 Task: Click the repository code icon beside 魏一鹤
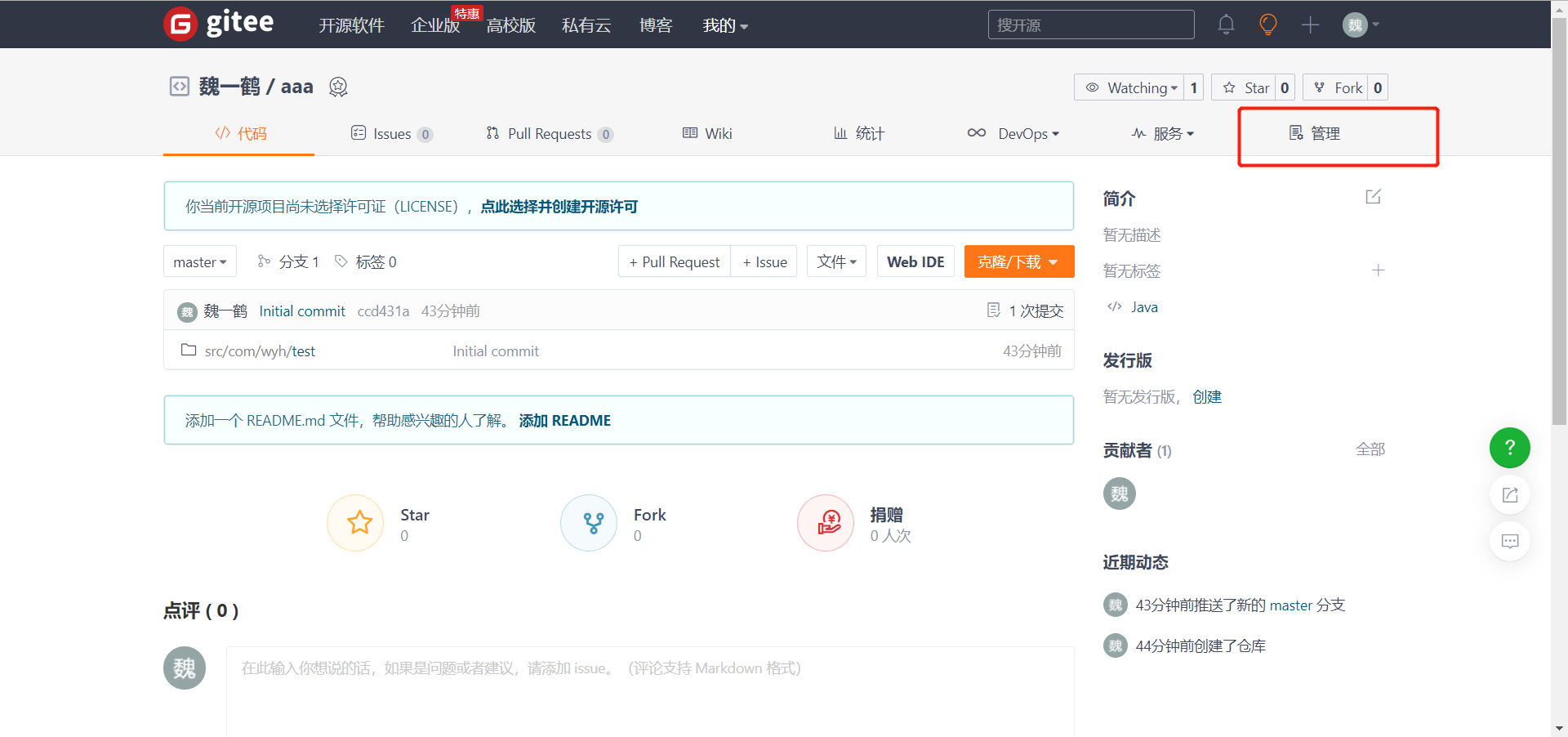pyautogui.click(x=179, y=86)
